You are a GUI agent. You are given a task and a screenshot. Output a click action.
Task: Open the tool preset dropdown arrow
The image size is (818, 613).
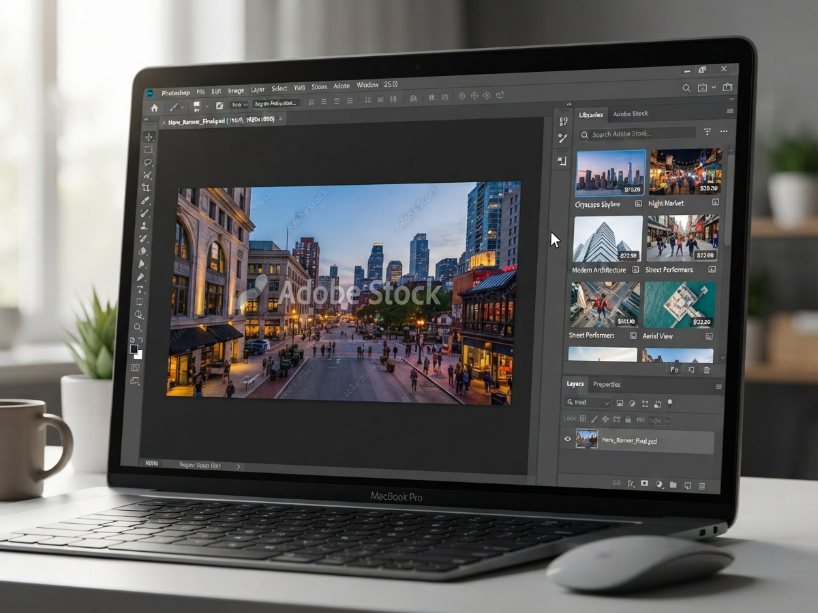point(182,107)
